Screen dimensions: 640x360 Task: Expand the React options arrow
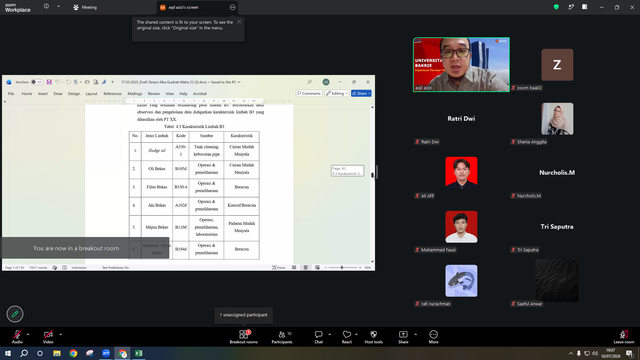[356, 334]
